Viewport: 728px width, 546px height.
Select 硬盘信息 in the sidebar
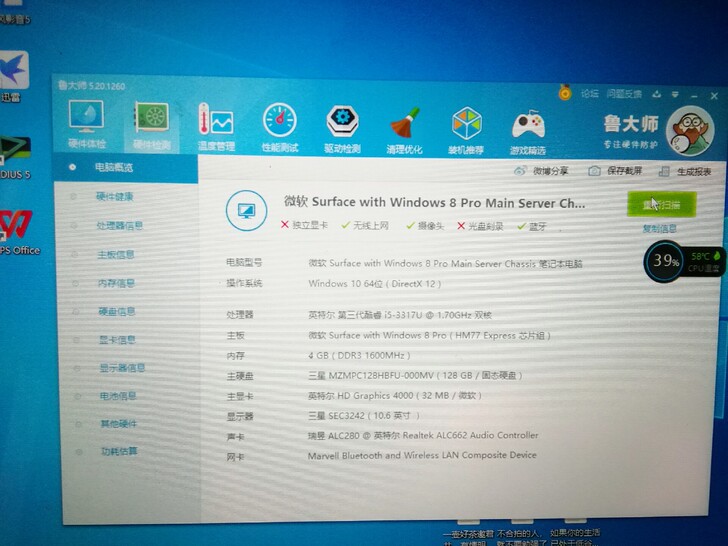coord(117,312)
